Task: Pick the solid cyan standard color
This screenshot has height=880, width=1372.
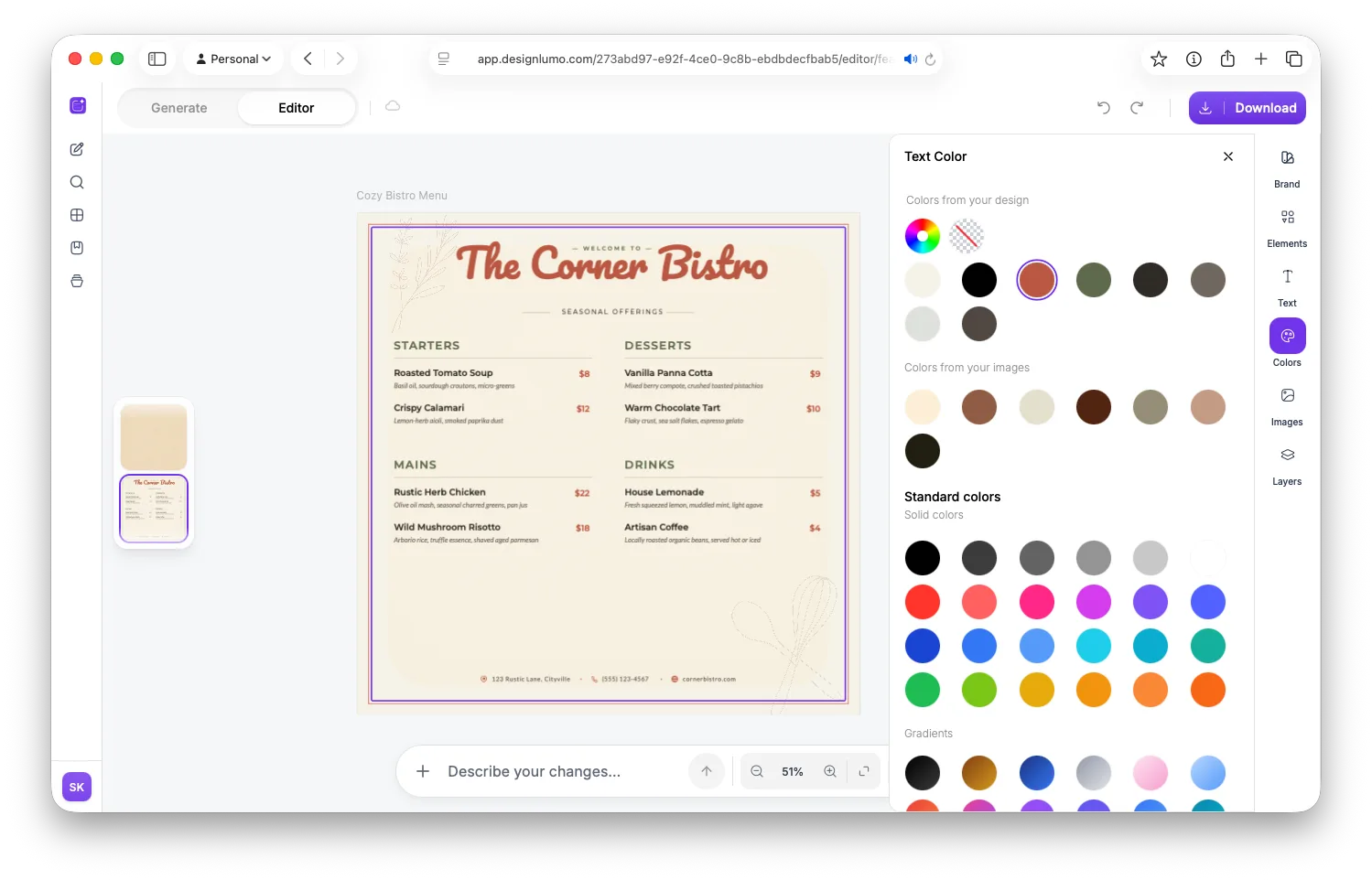Action: tap(1094, 646)
